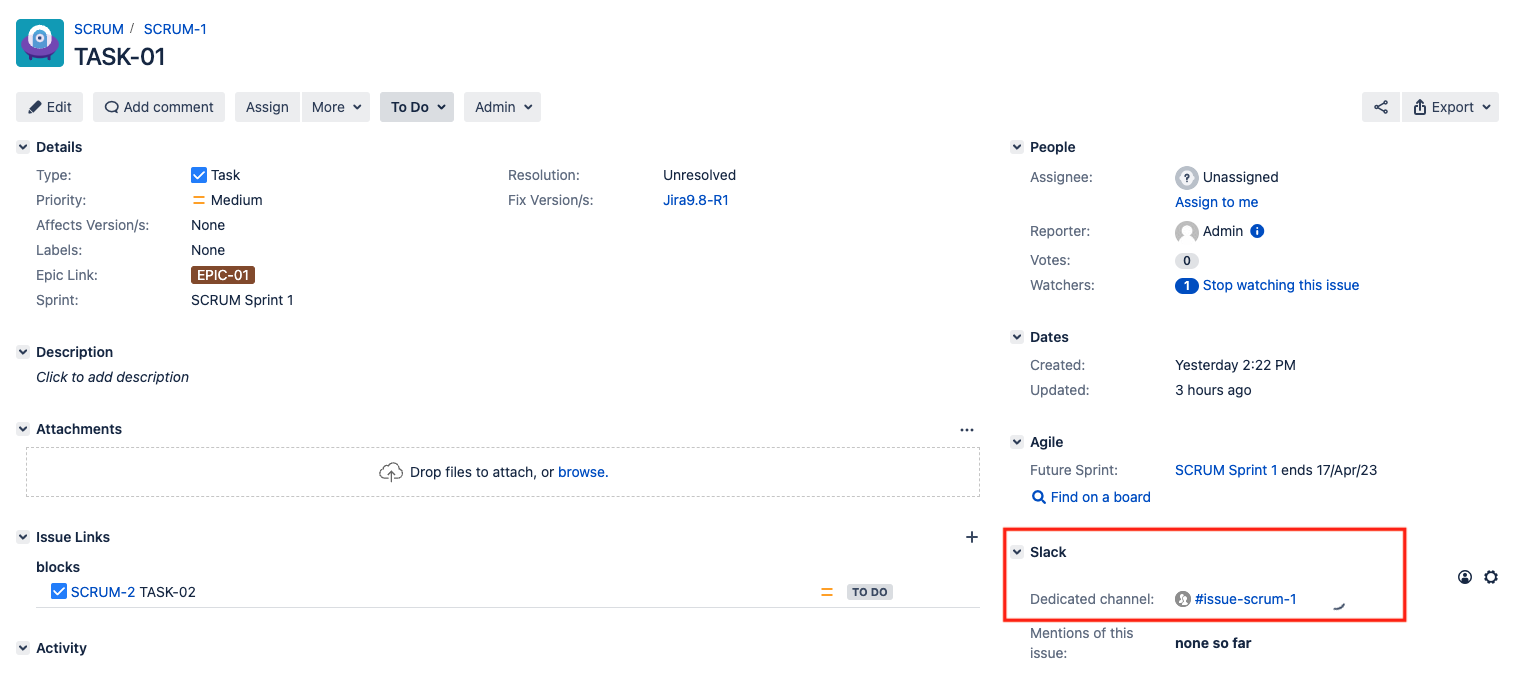Collapse the Dates section

tap(1017, 337)
